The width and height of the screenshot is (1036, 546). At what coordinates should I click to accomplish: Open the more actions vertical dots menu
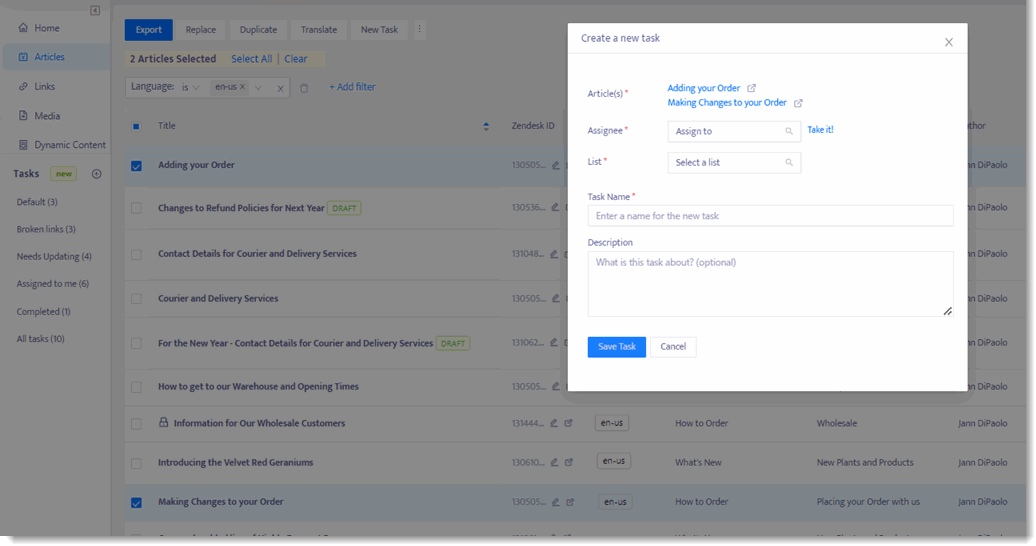pyautogui.click(x=420, y=29)
